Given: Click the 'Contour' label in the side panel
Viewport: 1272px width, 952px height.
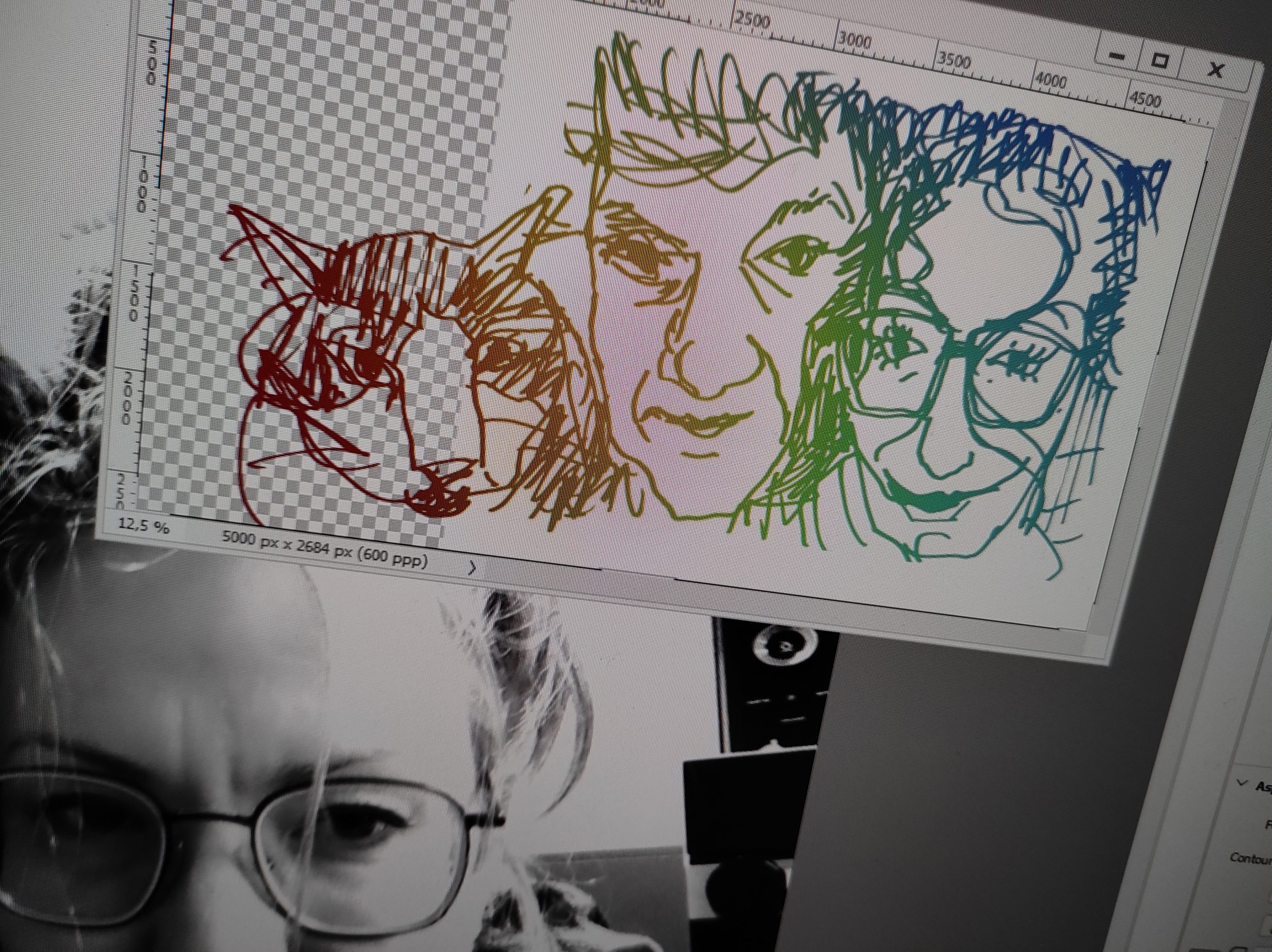Looking at the screenshot, I should tap(1250, 859).
